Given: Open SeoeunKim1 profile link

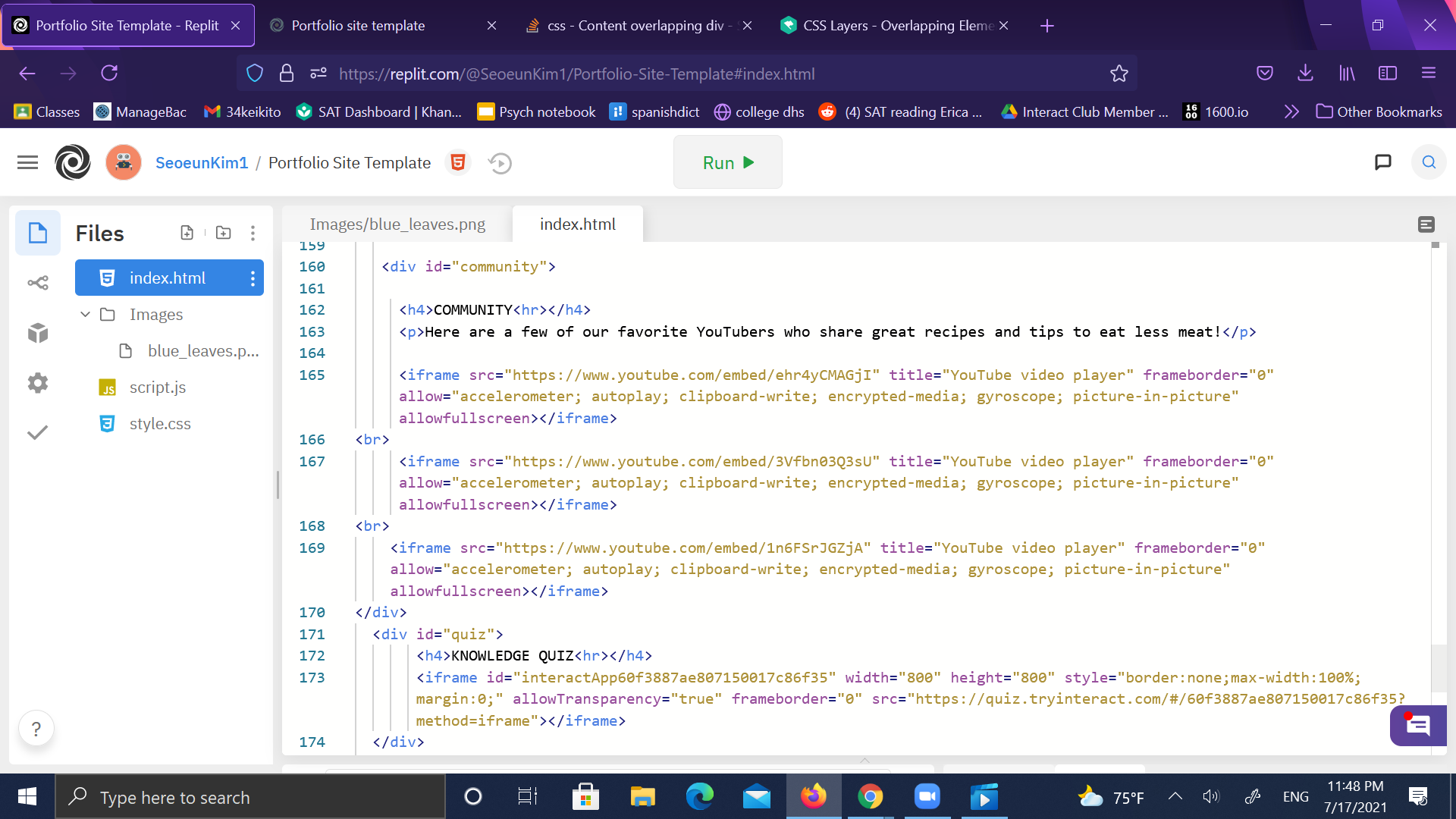Looking at the screenshot, I should (202, 163).
